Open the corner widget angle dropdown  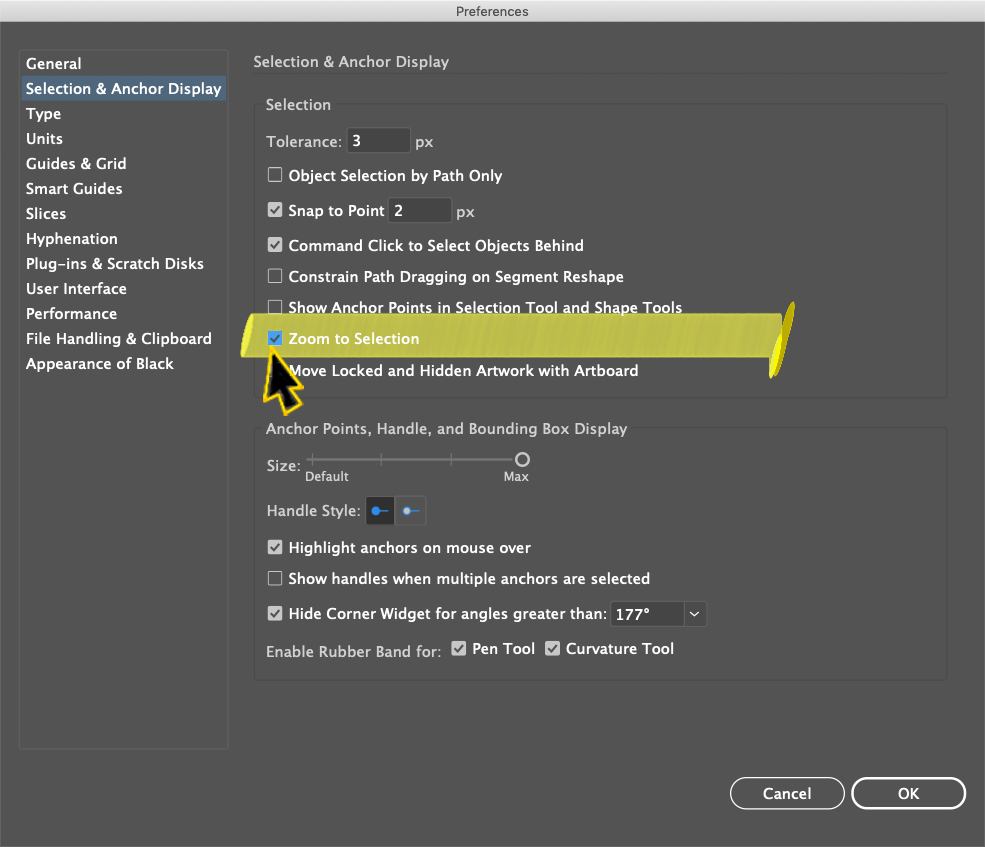pos(694,614)
